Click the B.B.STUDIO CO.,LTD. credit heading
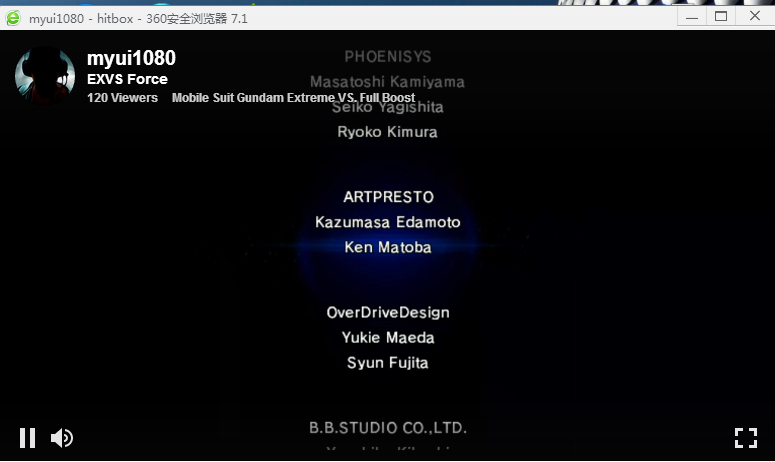Viewport: 775px width, 462px height. click(x=388, y=428)
